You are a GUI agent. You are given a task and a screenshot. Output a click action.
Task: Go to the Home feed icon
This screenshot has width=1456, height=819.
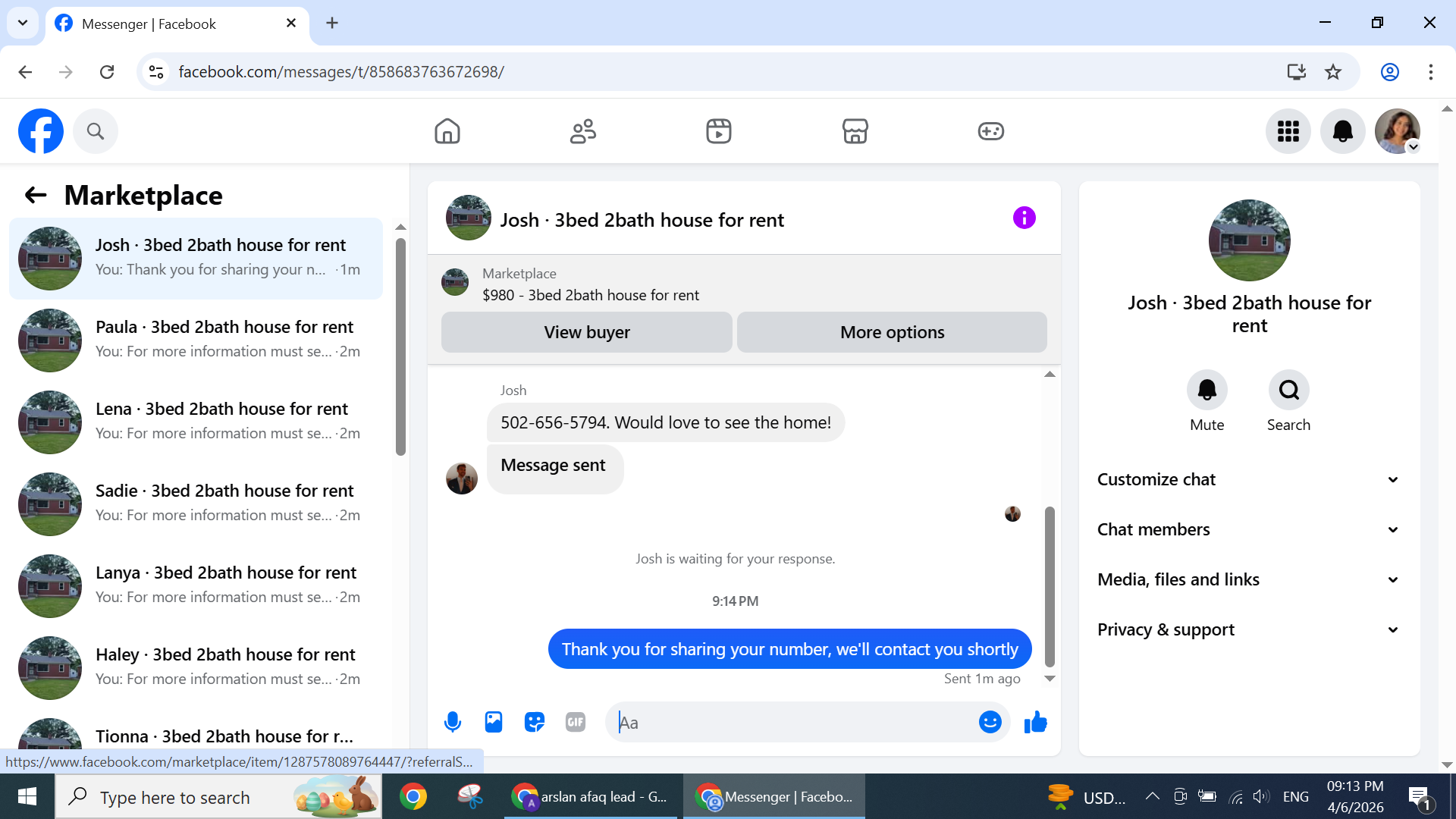pos(447,131)
